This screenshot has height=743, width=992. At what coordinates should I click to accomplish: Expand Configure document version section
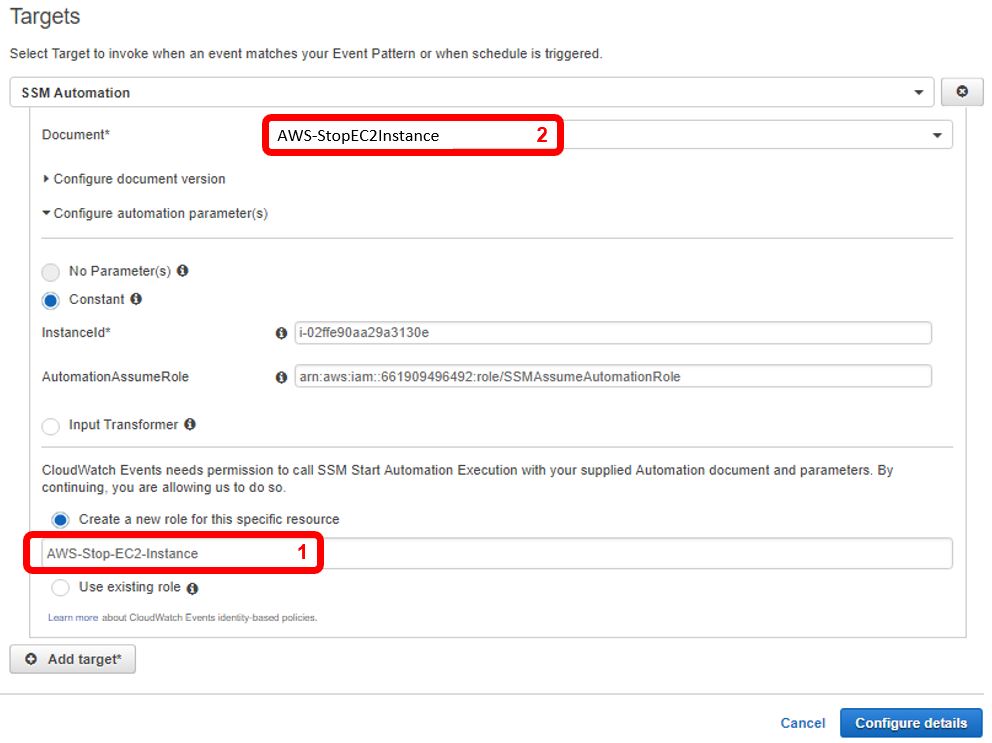click(134, 179)
